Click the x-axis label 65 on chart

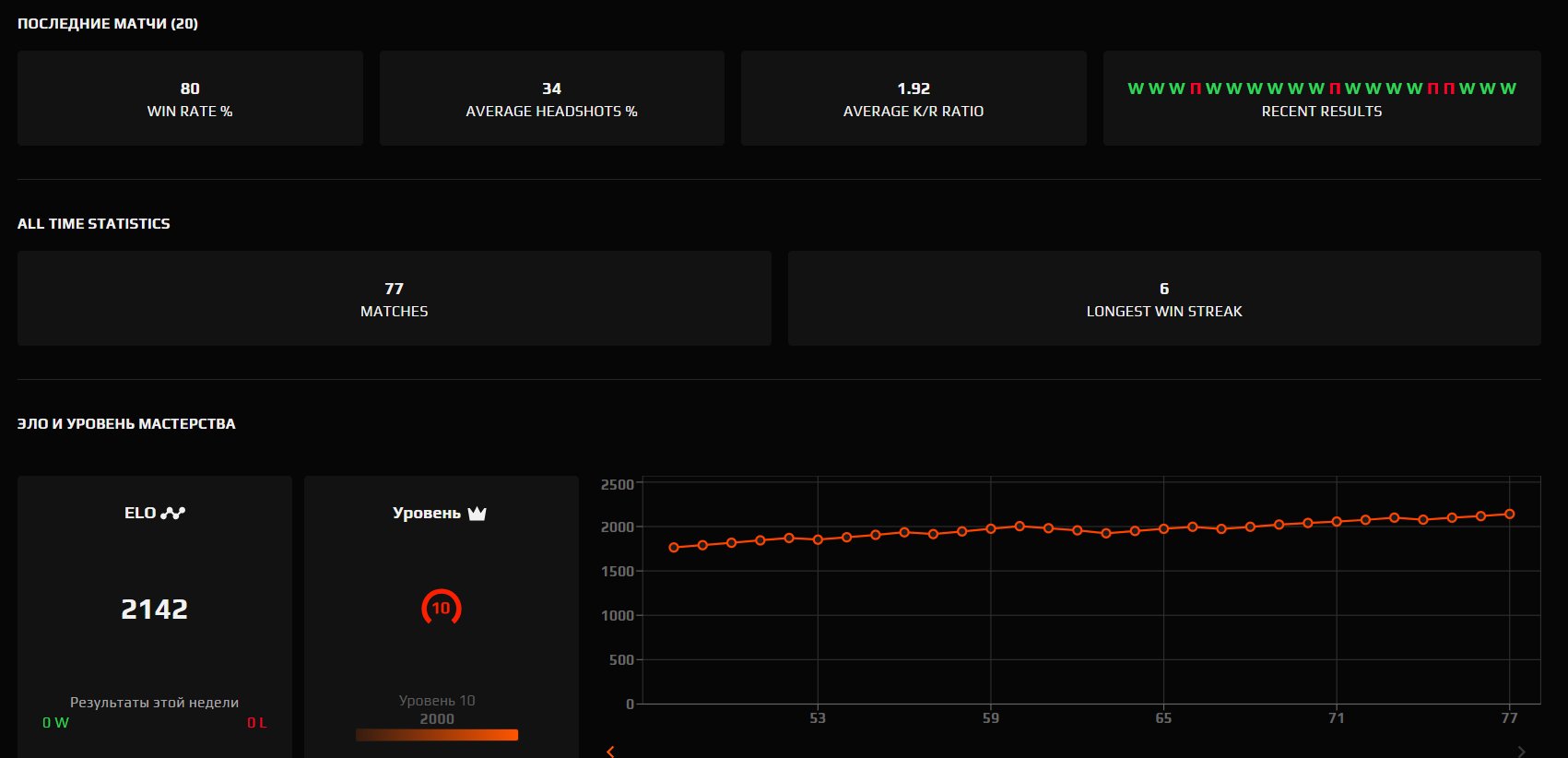pos(1163,717)
